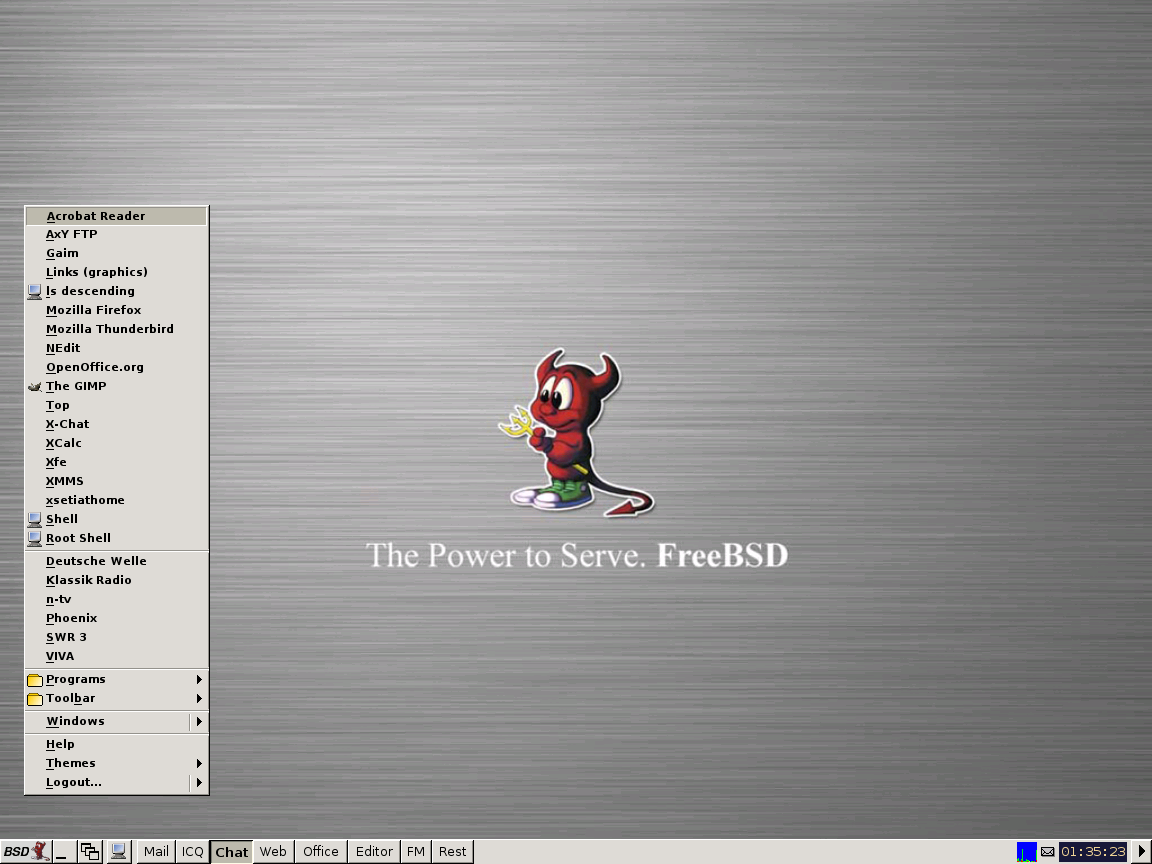This screenshot has height=864, width=1152.
Task: Select Deutsche Welle in the menu
Action: click(117, 562)
